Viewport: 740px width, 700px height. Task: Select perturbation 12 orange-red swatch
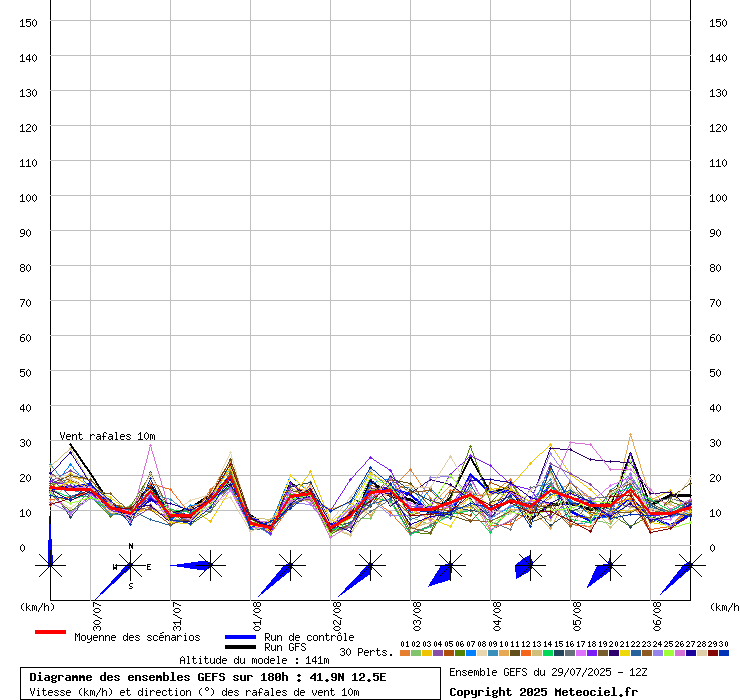(x=526, y=653)
